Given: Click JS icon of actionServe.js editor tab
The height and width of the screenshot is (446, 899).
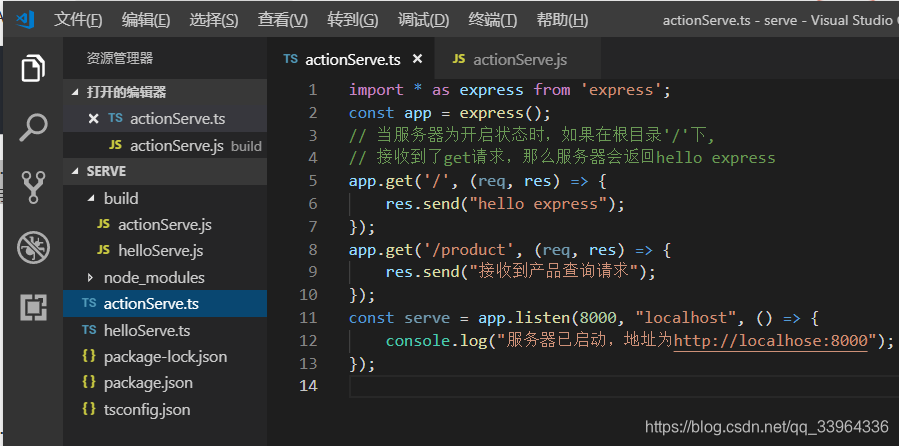Looking at the screenshot, I should (459, 59).
